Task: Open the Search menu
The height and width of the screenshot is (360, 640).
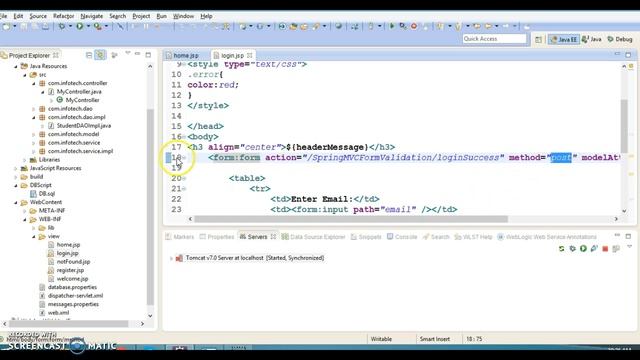Action: point(118,16)
